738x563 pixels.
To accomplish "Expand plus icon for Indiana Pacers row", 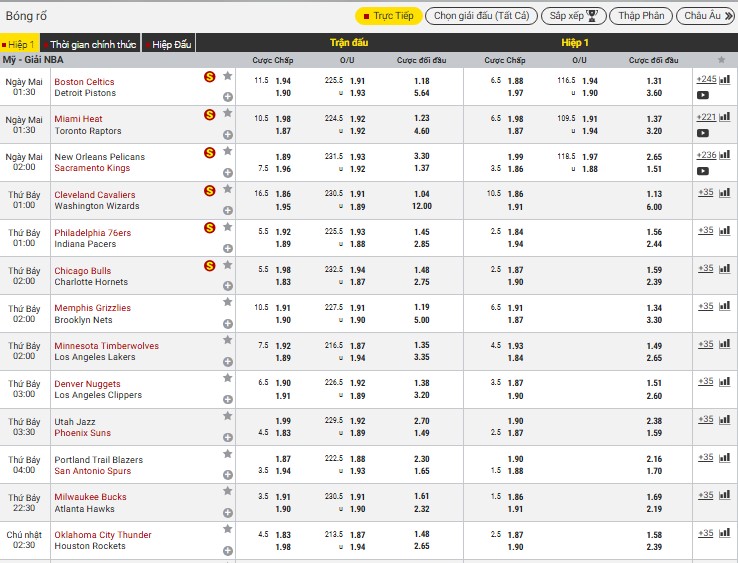I will point(228,248).
